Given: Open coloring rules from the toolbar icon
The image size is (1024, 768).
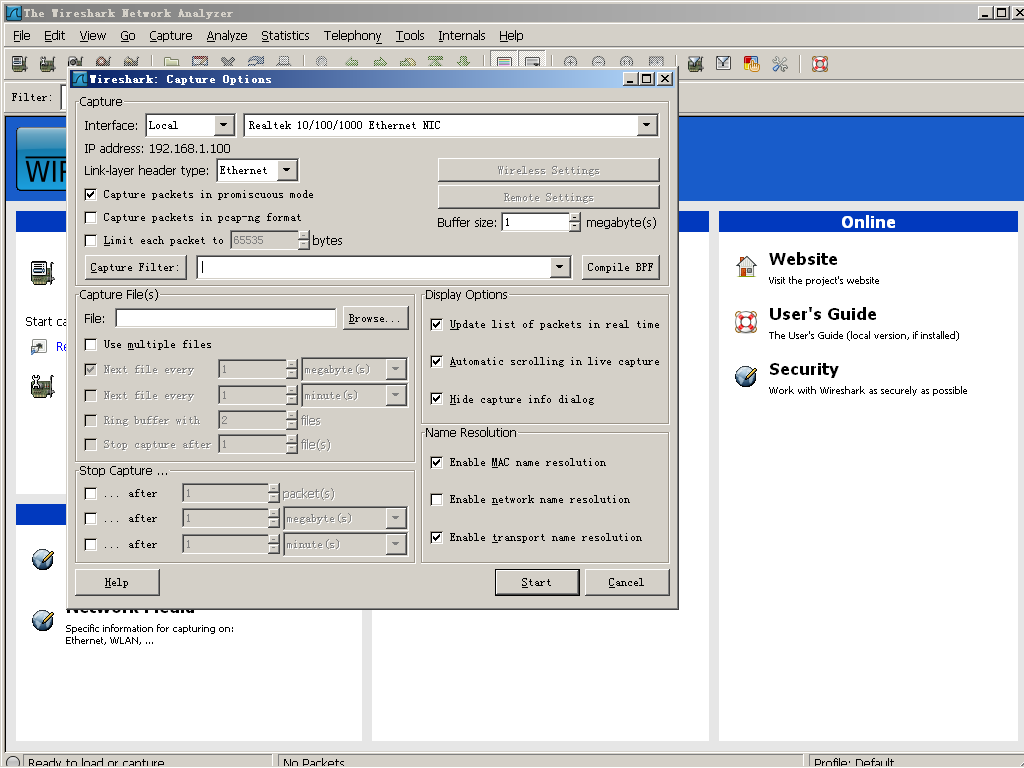Looking at the screenshot, I should (752, 63).
